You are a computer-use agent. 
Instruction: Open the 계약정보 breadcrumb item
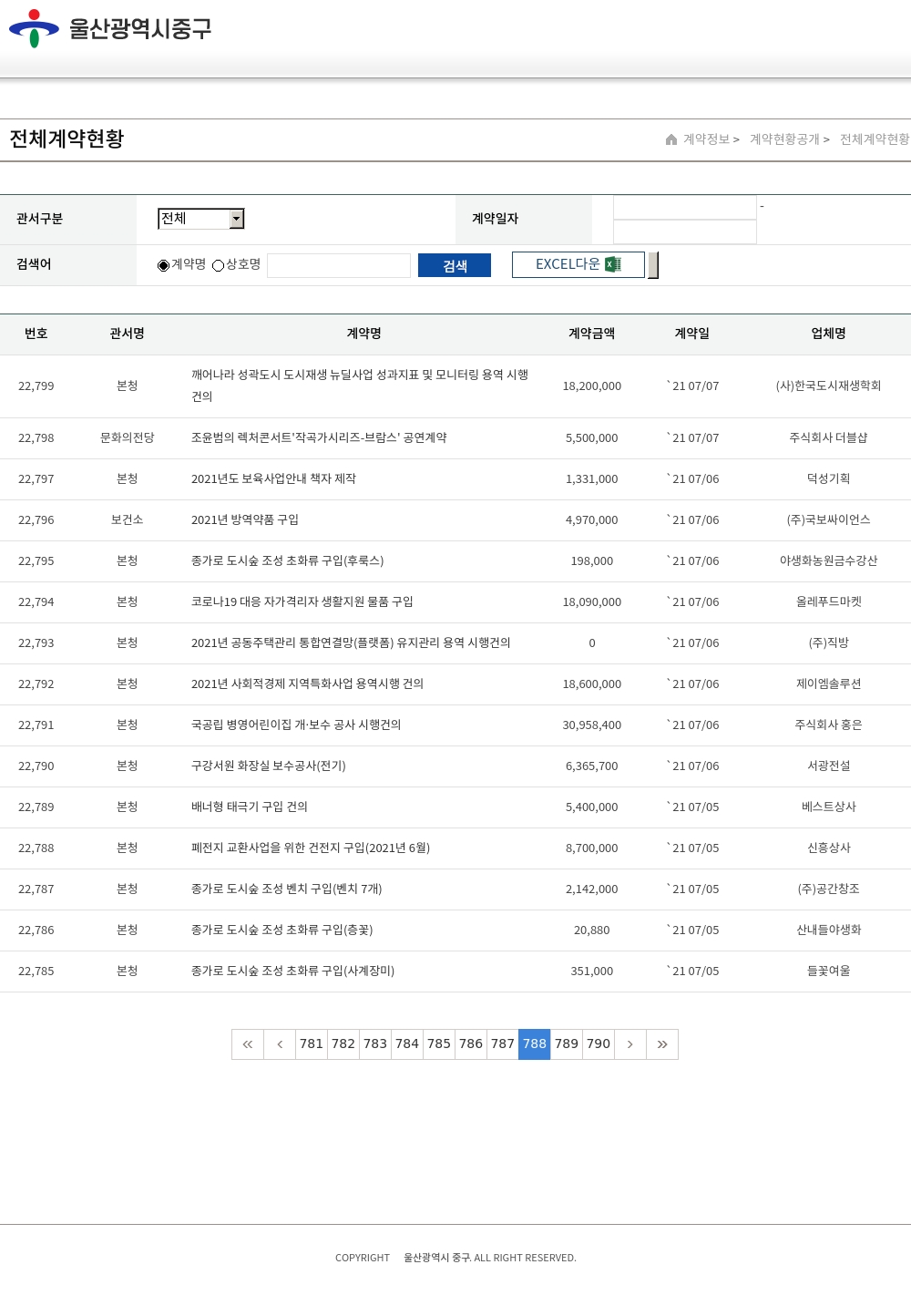(x=707, y=139)
